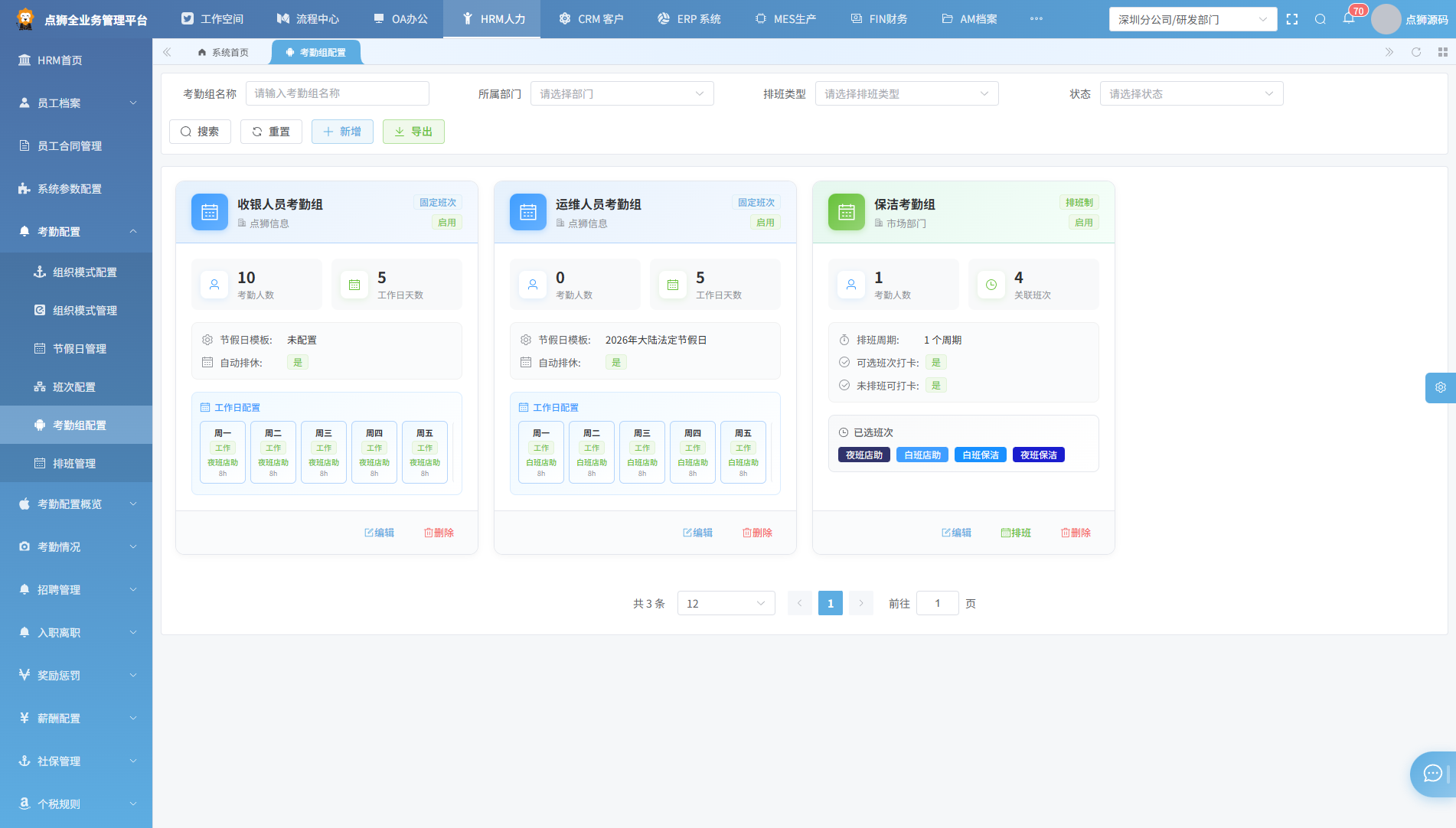Click clock icon beside 关联班次 count
Viewport: 1456px width, 828px height.
click(991, 285)
